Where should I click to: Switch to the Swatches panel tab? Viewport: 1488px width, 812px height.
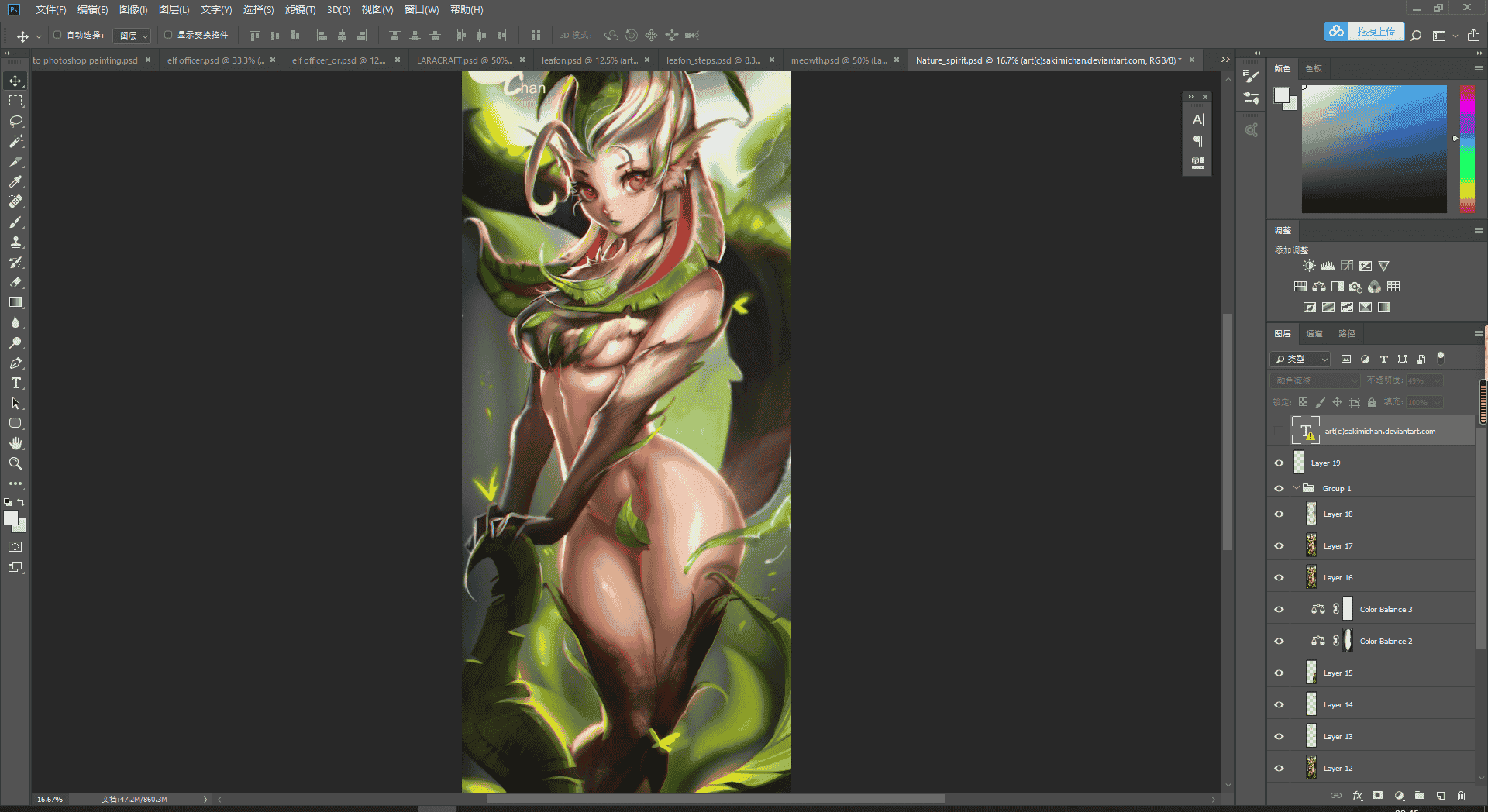(x=1314, y=68)
